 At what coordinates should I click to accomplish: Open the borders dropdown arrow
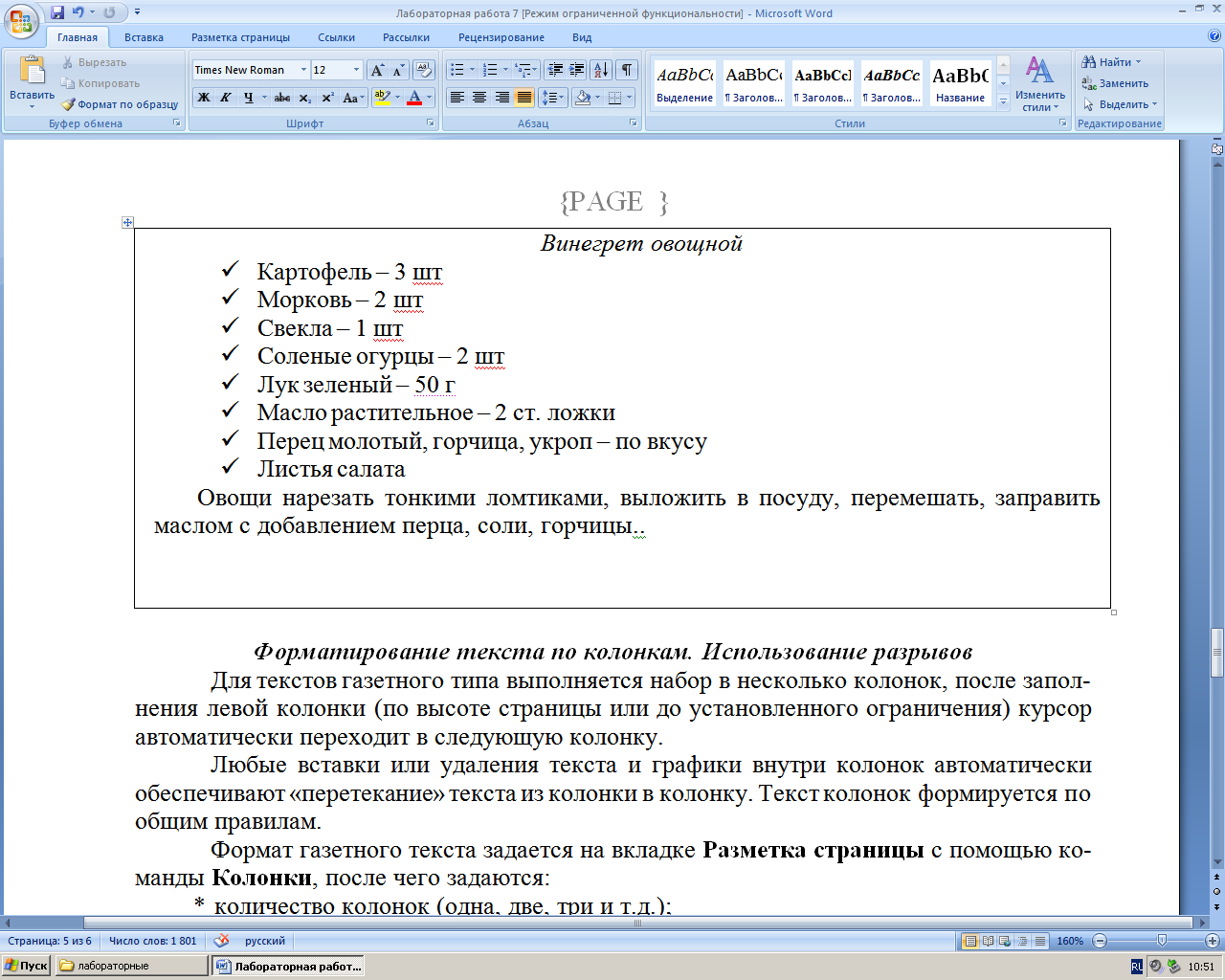[629, 98]
